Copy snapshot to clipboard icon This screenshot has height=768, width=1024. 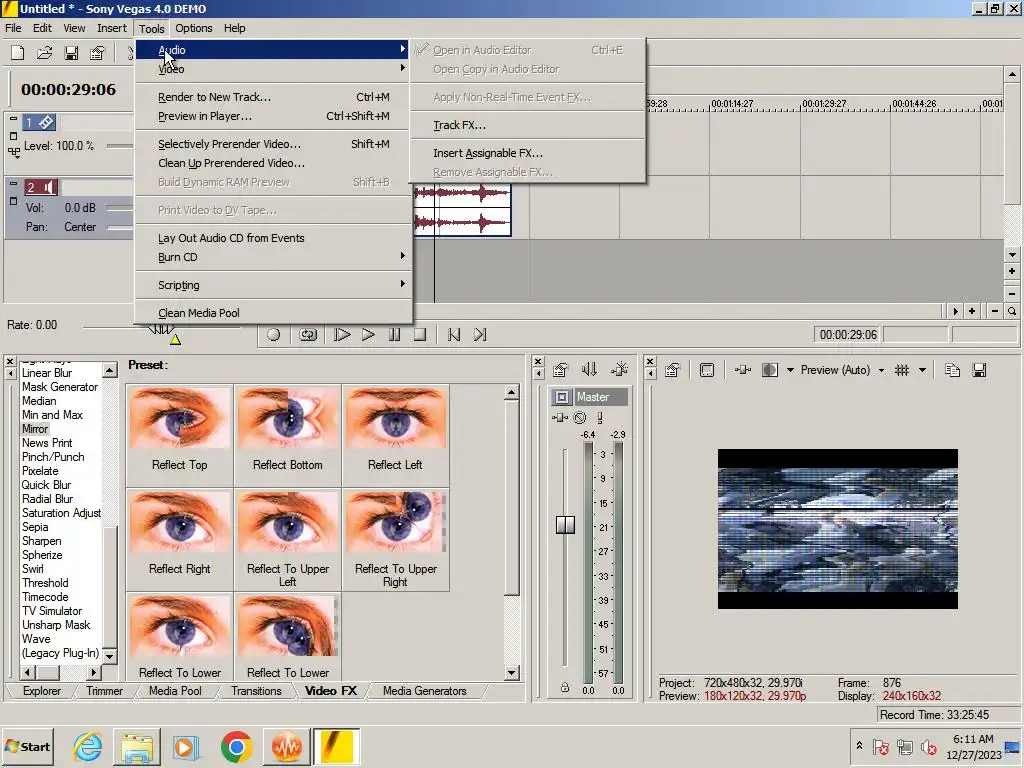(952, 370)
